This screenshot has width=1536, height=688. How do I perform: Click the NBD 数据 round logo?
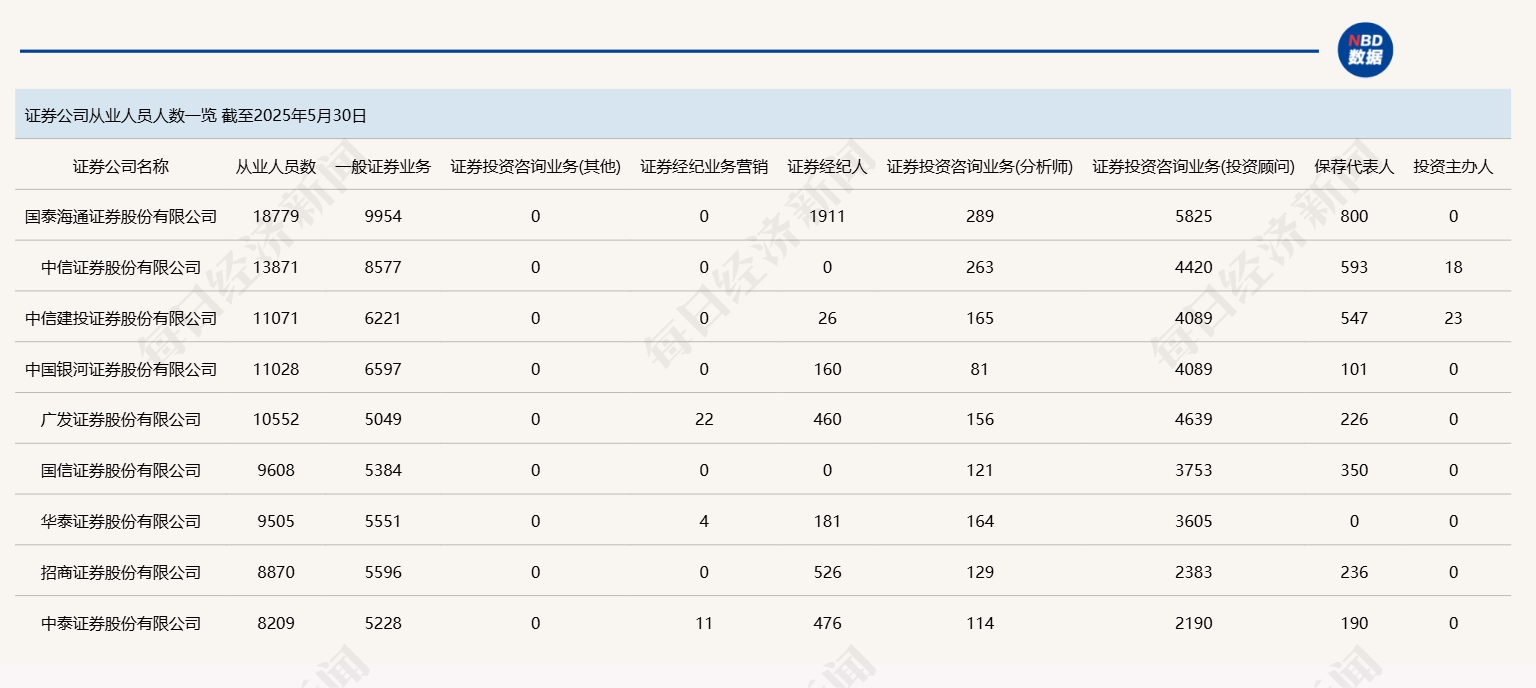pyautogui.click(x=1365, y=50)
